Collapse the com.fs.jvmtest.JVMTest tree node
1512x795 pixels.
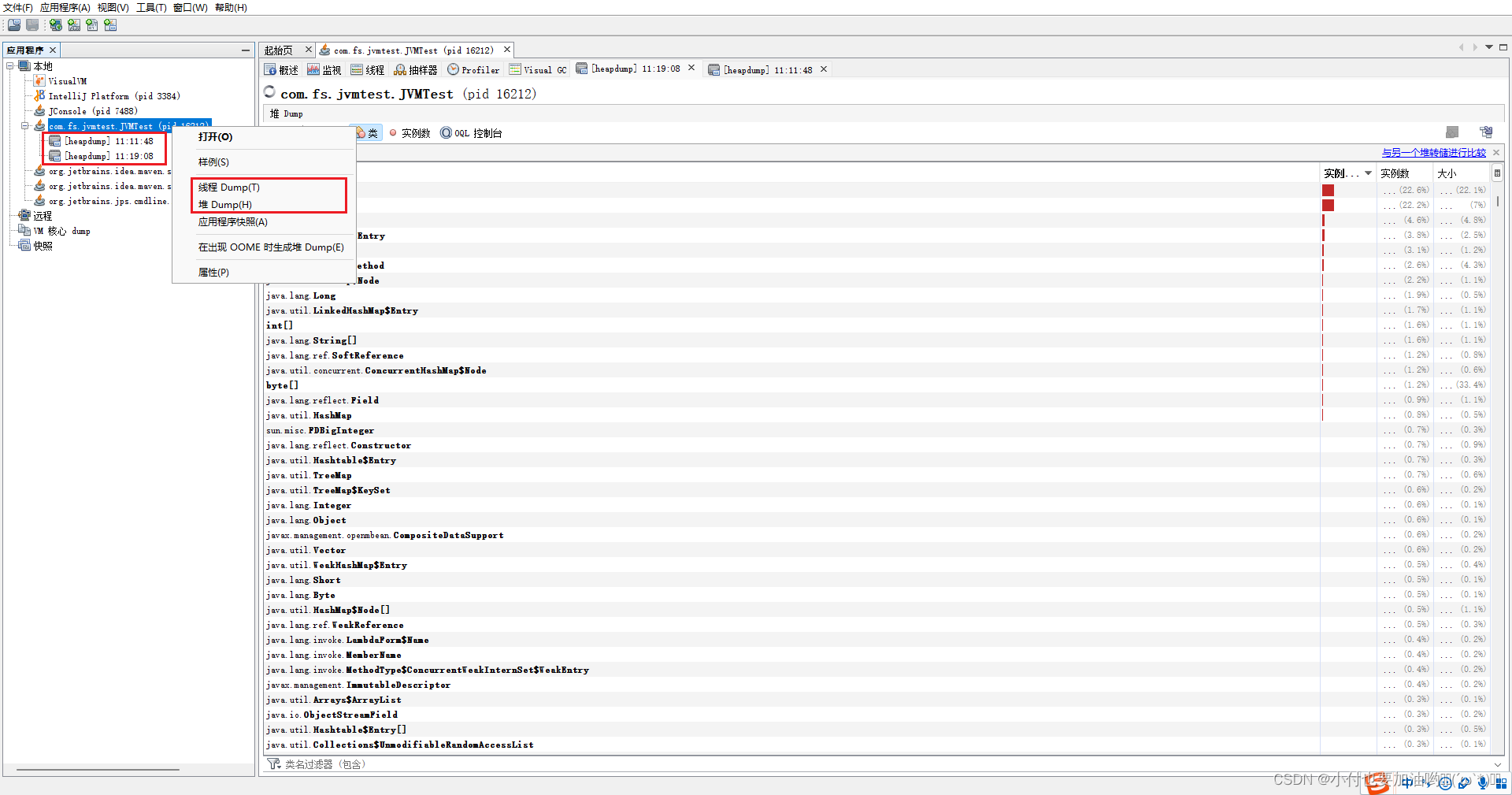tap(25, 126)
